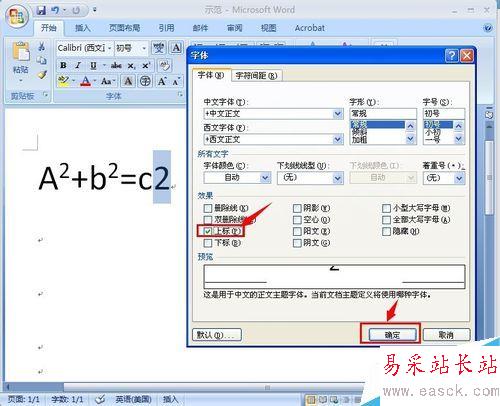Enable the 阴影 shadow checkbox
The image size is (500, 406).
297,208
